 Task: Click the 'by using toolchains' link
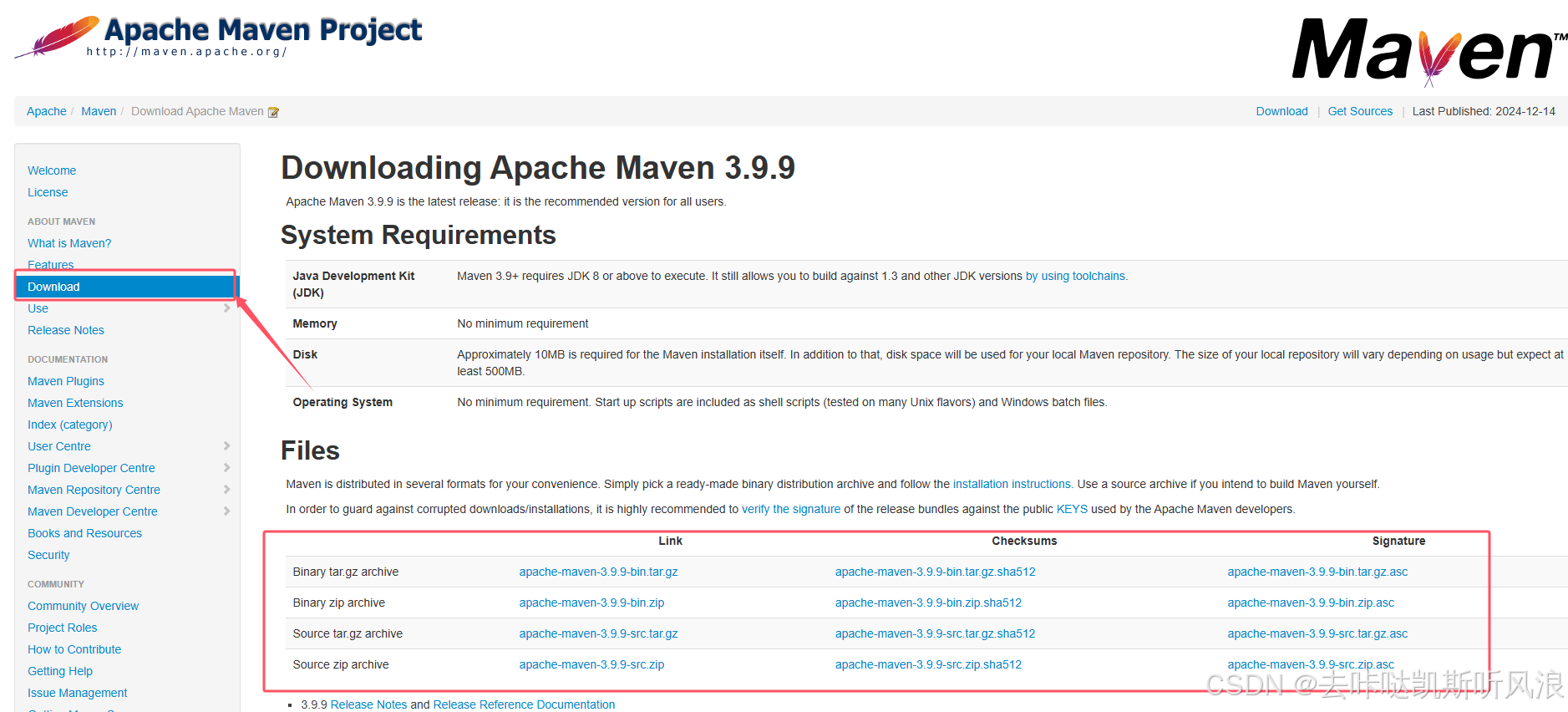coord(1076,276)
